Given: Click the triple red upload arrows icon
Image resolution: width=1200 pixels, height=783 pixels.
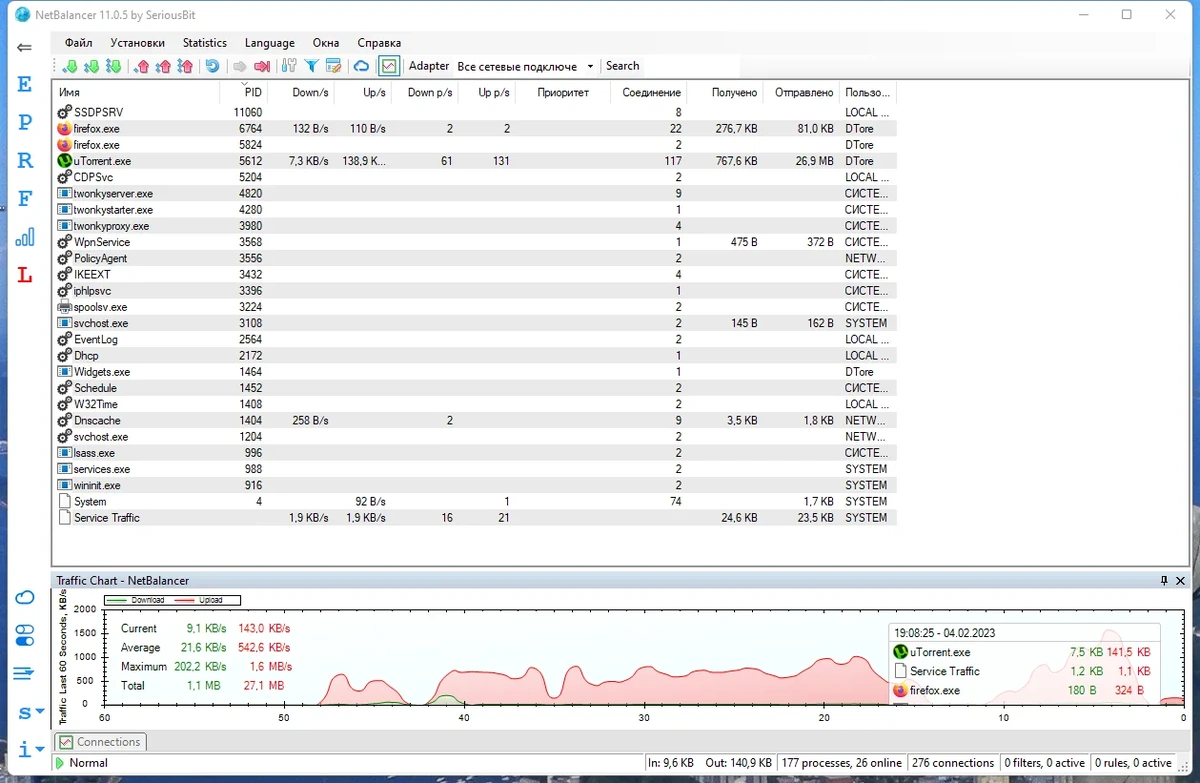Looking at the screenshot, I should point(185,66).
